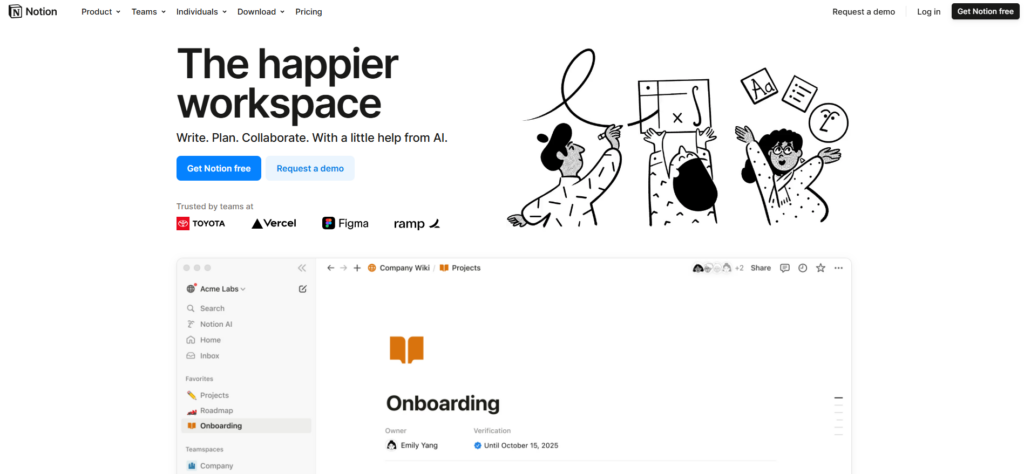Go to the Pricing page

pyautogui.click(x=309, y=12)
